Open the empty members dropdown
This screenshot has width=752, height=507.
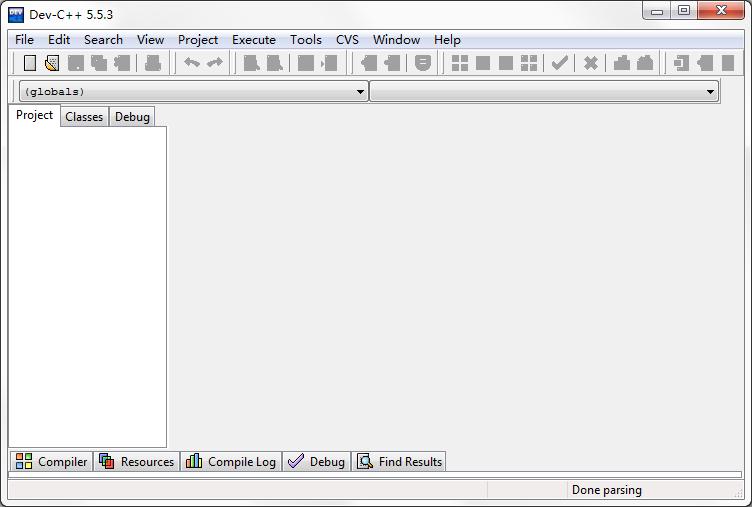pos(544,91)
